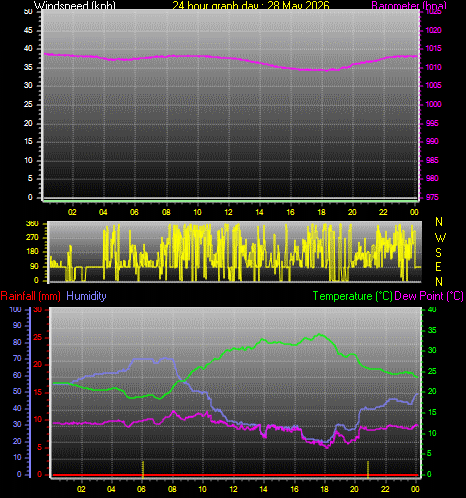Click 180 on the wind direction axis
The height and width of the screenshot is (498, 466).
(32, 252)
